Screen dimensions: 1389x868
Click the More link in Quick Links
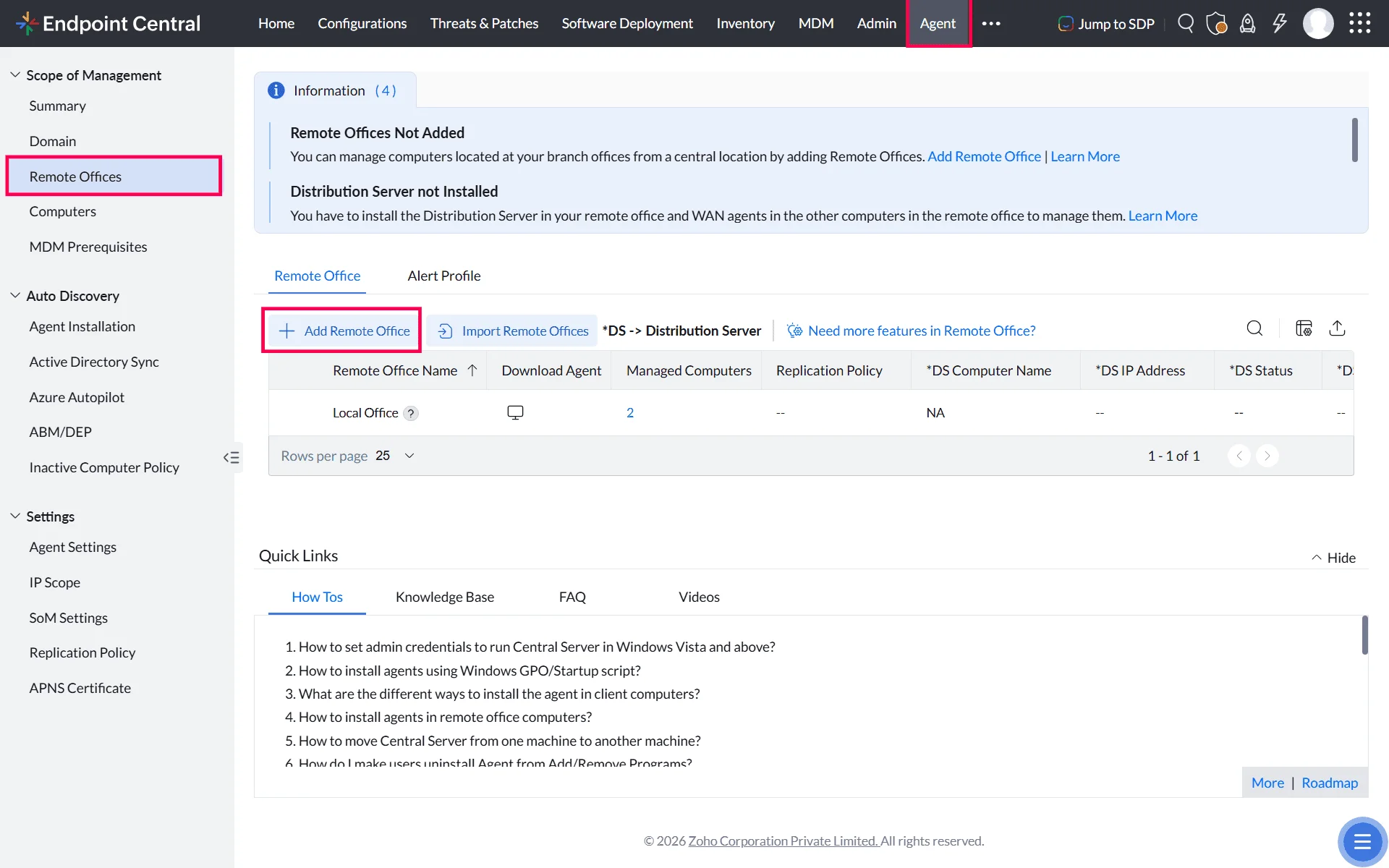[x=1267, y=783]
